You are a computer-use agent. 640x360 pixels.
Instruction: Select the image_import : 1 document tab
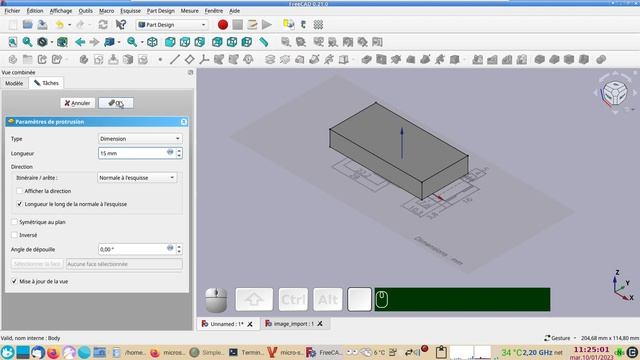294,324
